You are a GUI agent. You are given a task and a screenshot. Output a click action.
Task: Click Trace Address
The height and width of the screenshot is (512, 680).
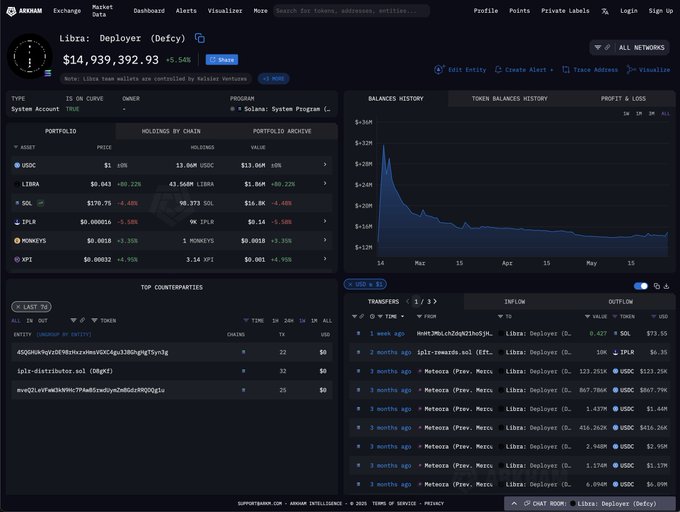point(590,69)
